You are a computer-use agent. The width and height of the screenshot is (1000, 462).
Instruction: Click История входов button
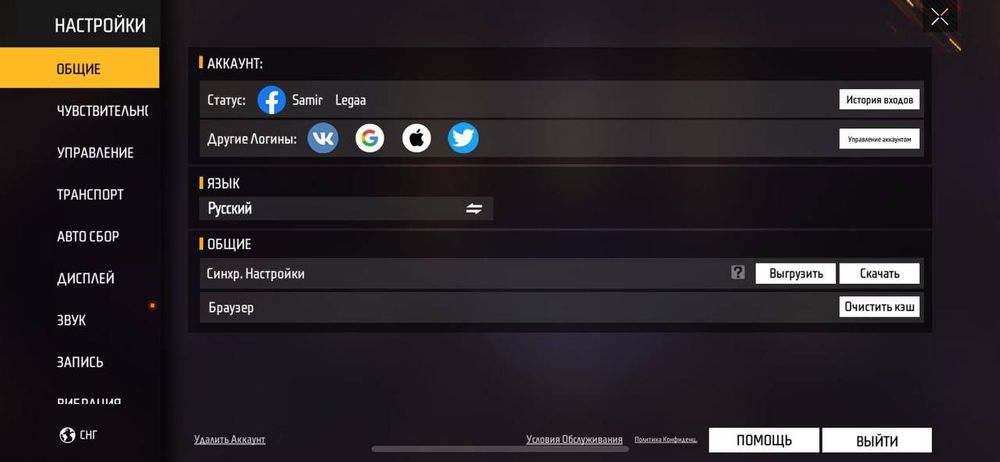879,100
